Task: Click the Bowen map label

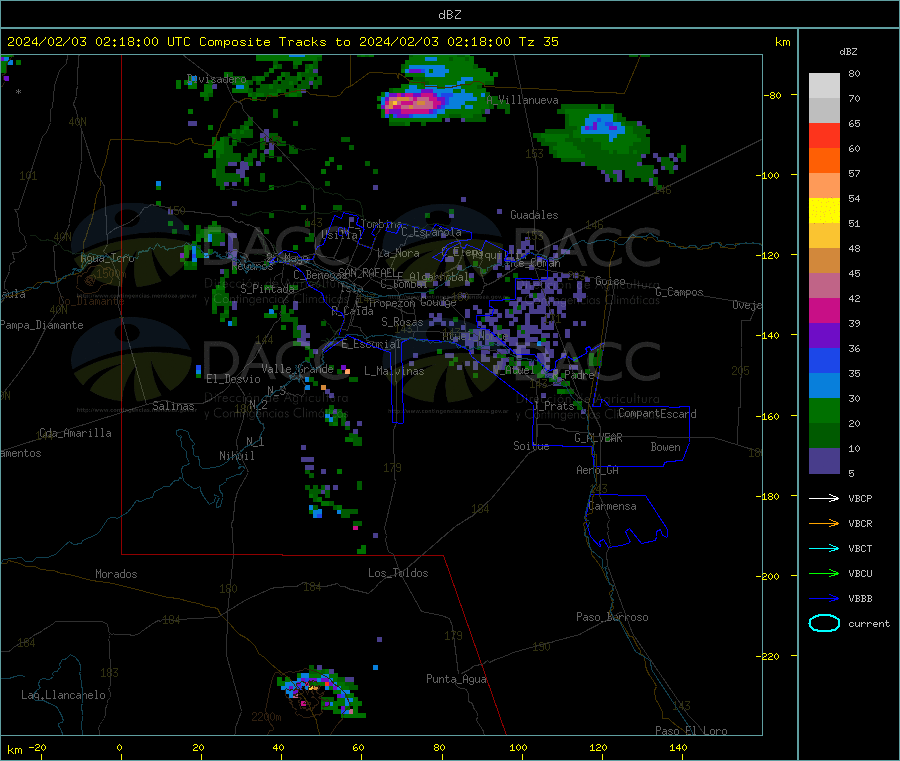Action: [x=665, y=447]
